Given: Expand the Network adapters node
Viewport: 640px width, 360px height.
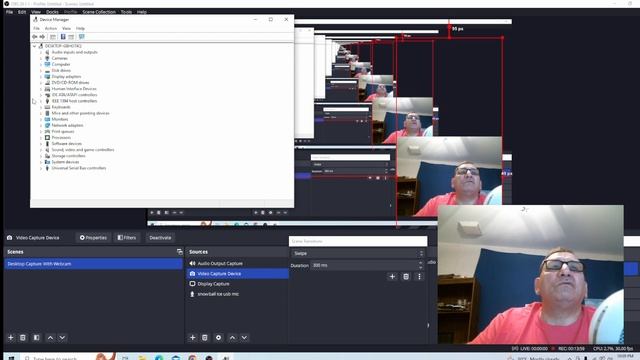Looking at the screenshot, I should [x=41, y=125].
